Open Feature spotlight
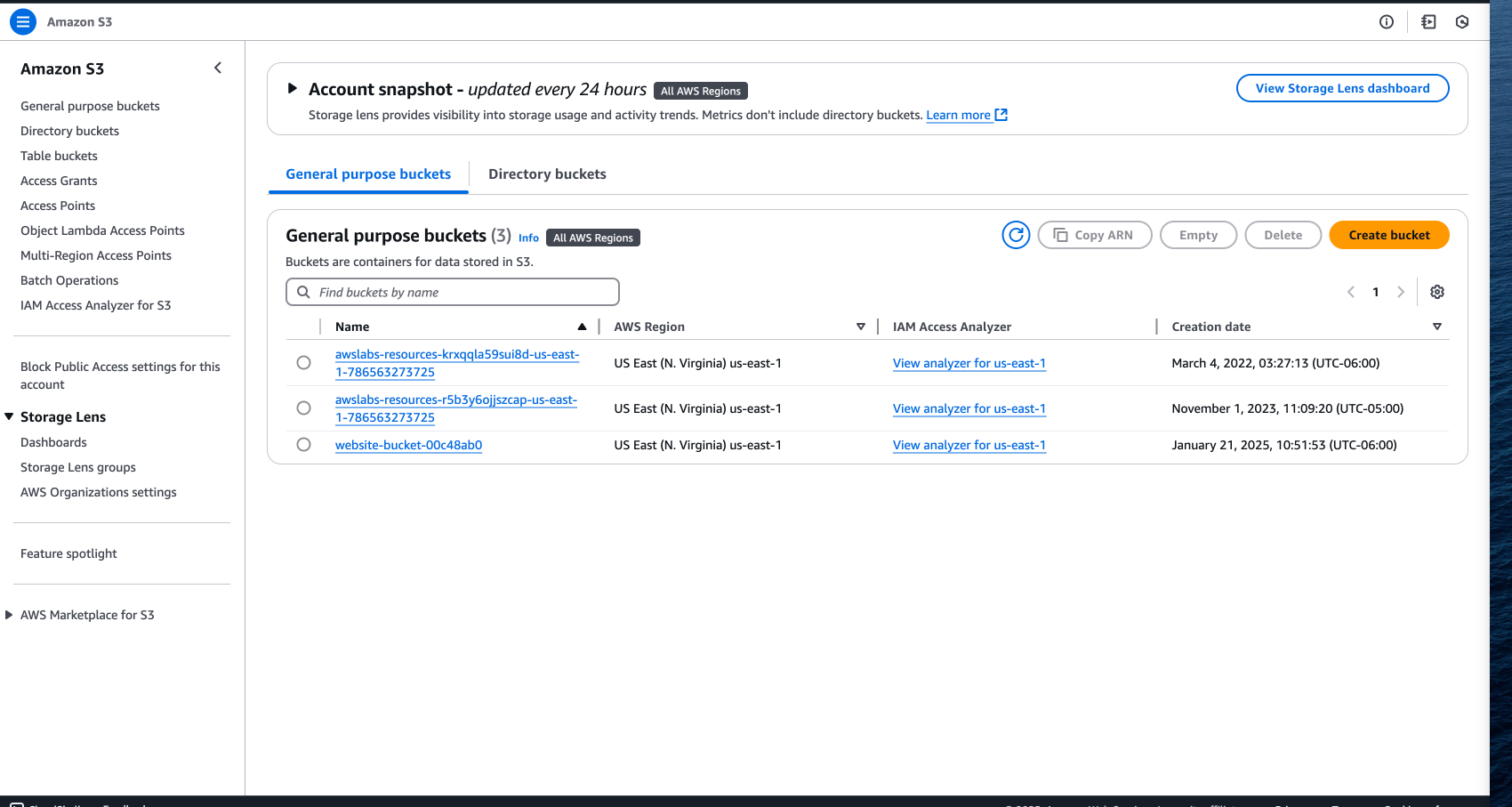The height and width of the screenshot is (807, 1512). tap(68, 553)
